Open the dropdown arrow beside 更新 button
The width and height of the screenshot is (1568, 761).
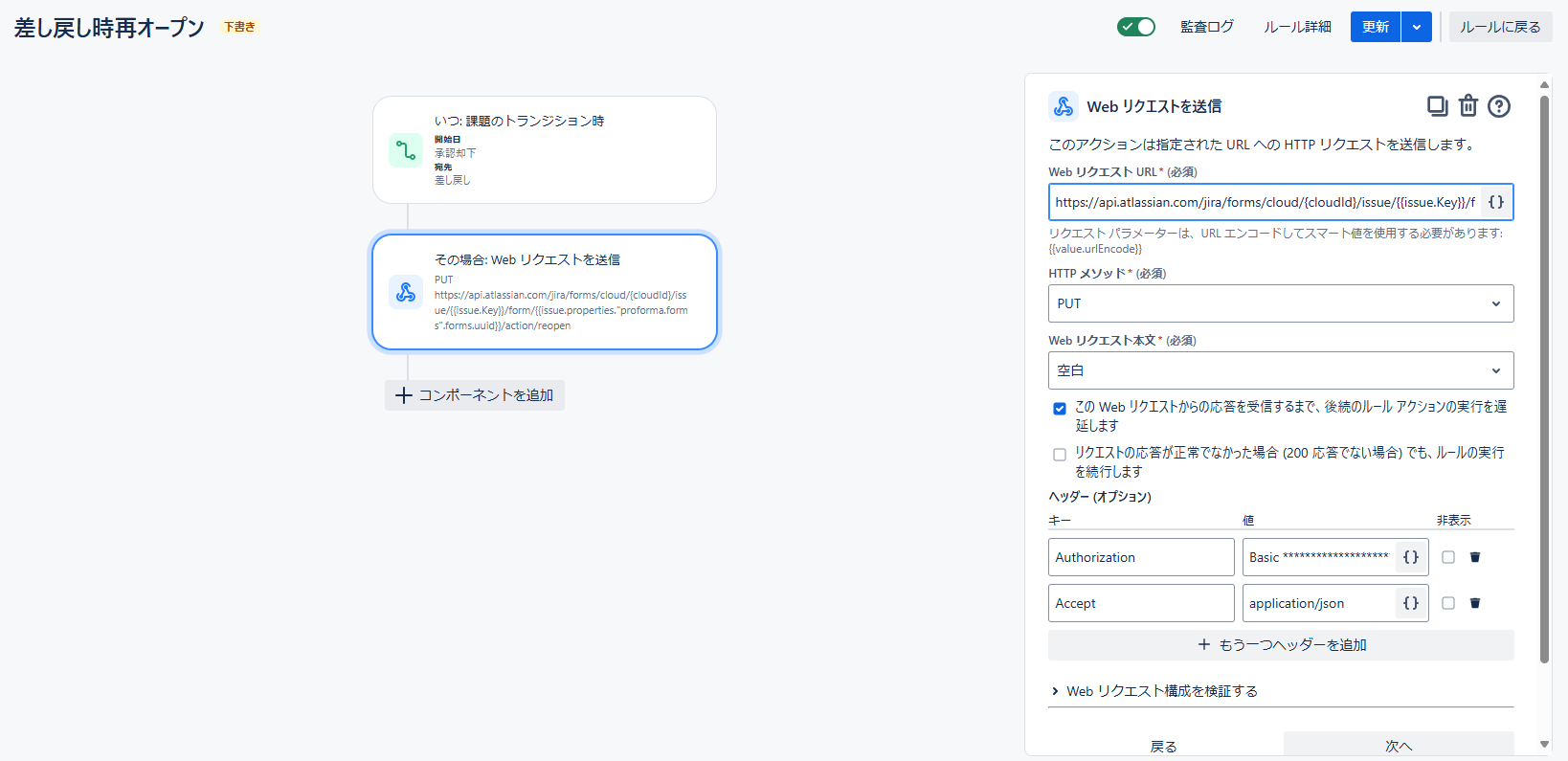pos(1417,27)
